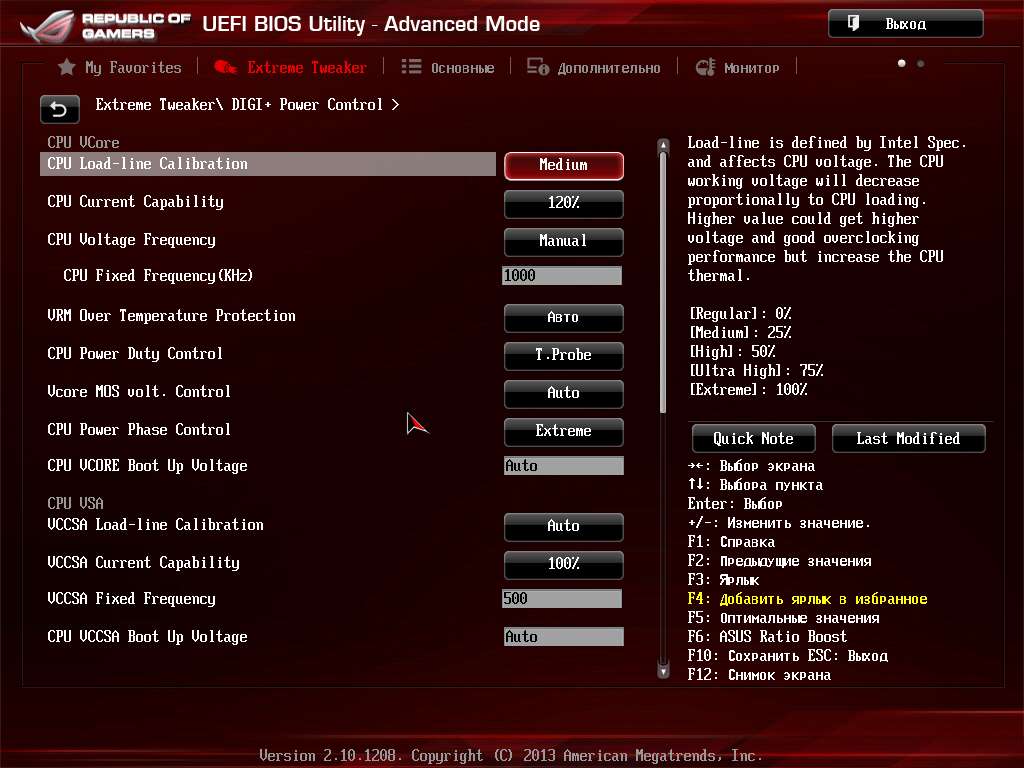Select VCCSA Load-line Calibration label
The height and width of the screenshot is (768, 1024).
[x=155, y=525]
